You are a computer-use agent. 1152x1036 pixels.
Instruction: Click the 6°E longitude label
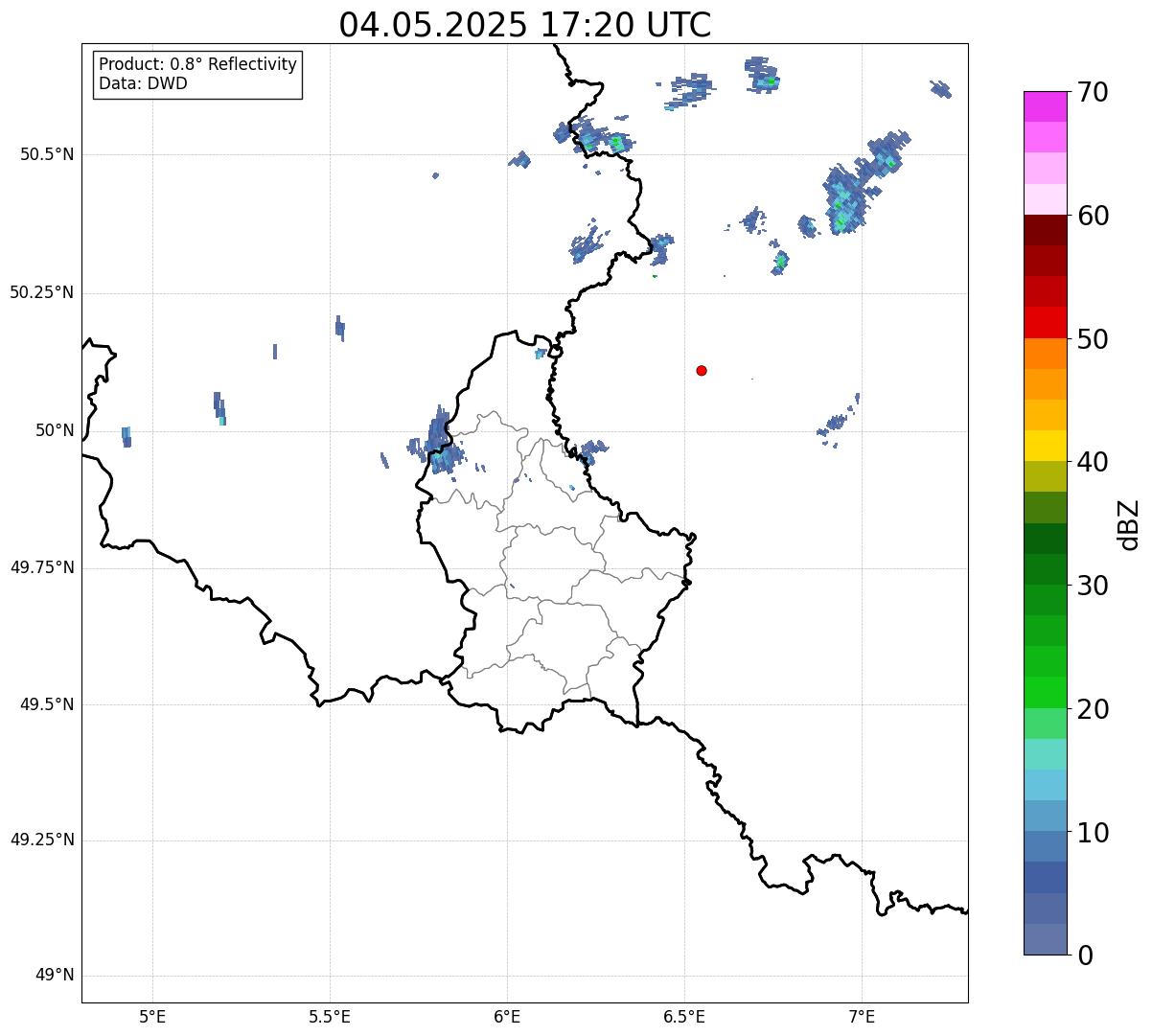click(507, 1016)
